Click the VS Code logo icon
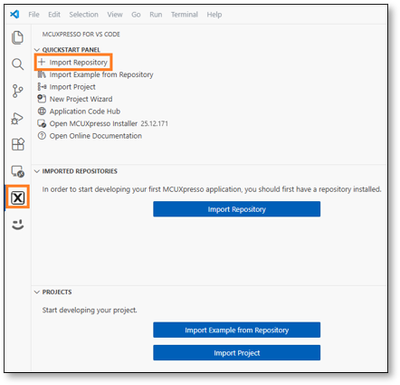Viewport: 400px width, 385px height. (x=15, y=14)
